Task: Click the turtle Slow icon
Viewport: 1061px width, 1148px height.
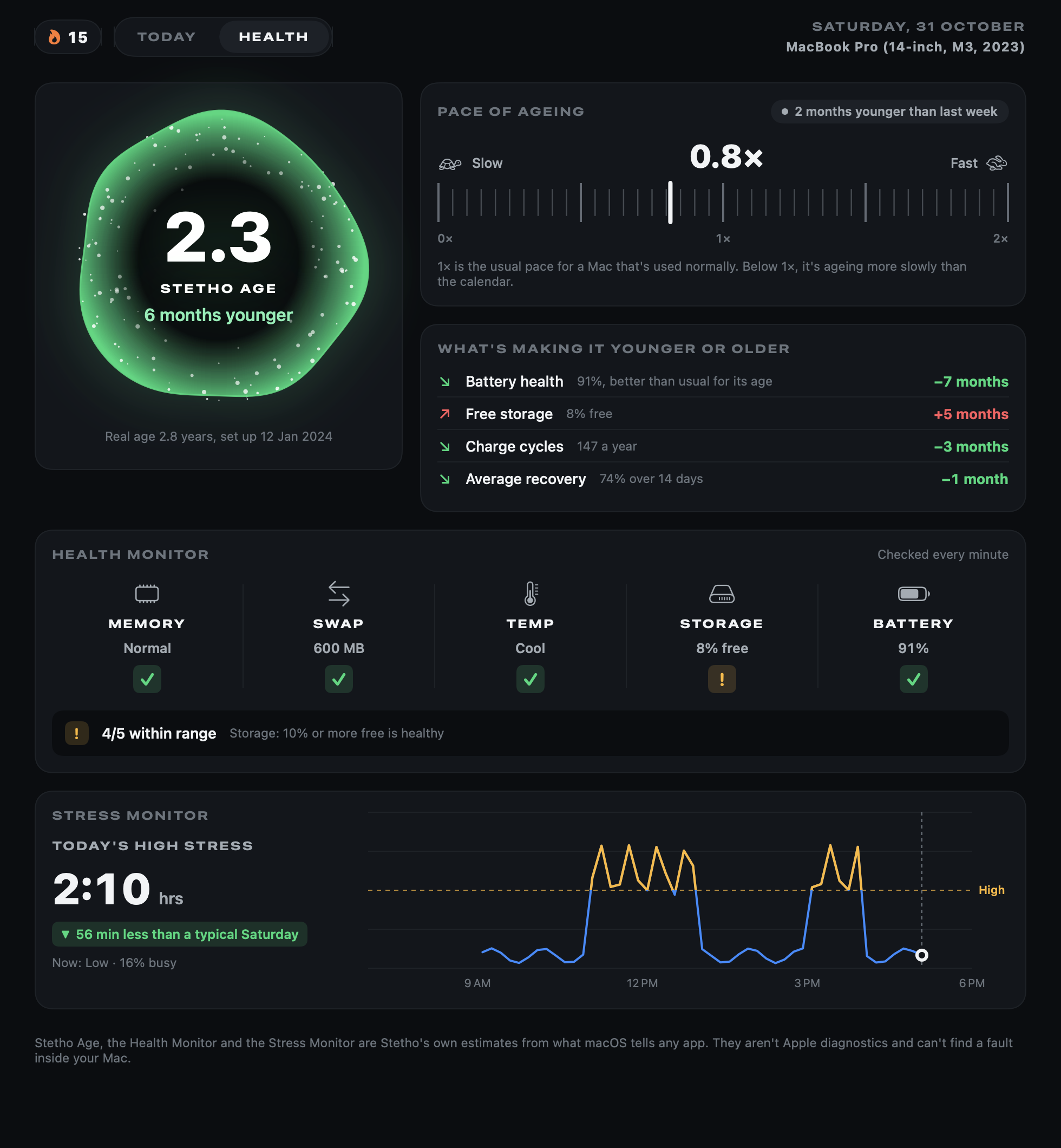Action: (x=450, y=164)
